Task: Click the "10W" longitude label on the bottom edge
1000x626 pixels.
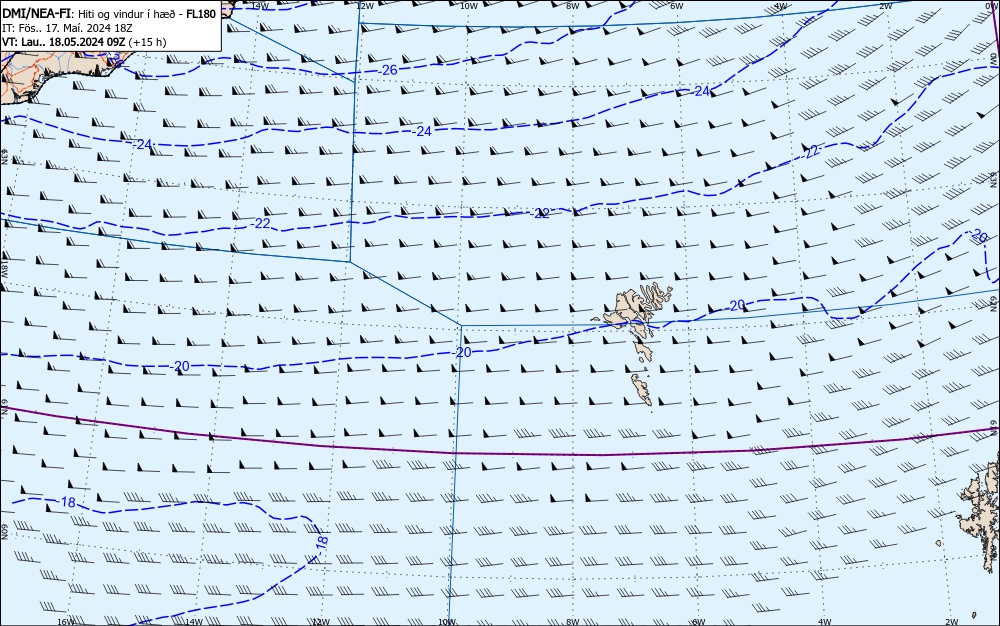Action: (x=447, y=622)
